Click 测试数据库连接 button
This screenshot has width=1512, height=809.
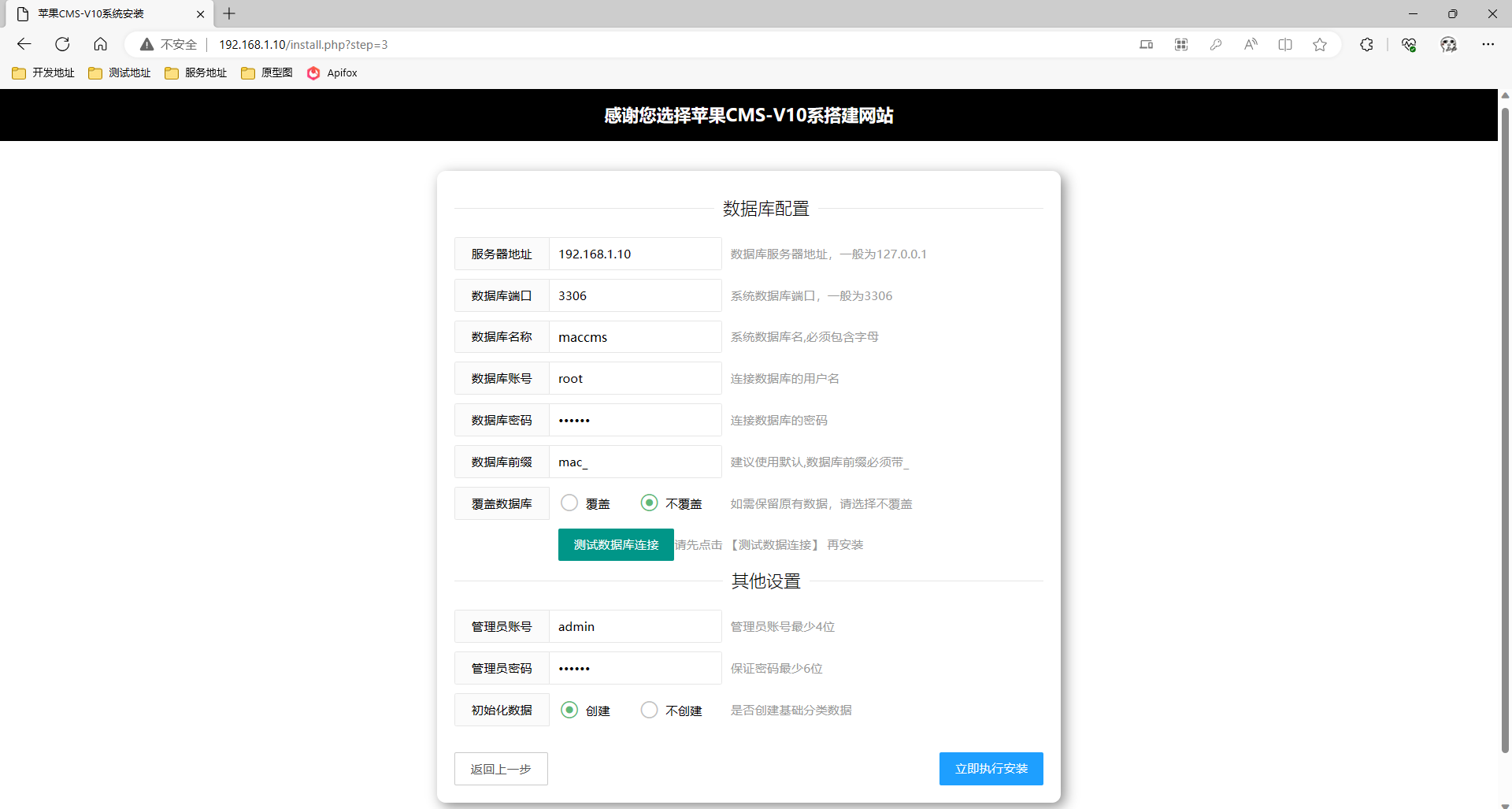[x=616, y=544]
